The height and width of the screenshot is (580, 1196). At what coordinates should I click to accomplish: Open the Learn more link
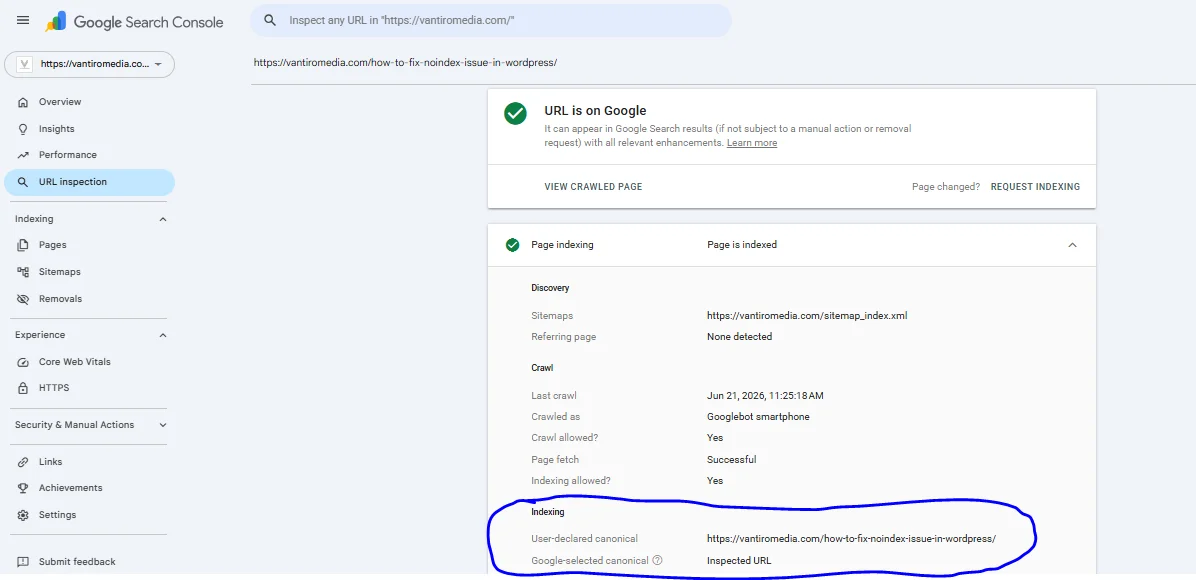[752, 143]
